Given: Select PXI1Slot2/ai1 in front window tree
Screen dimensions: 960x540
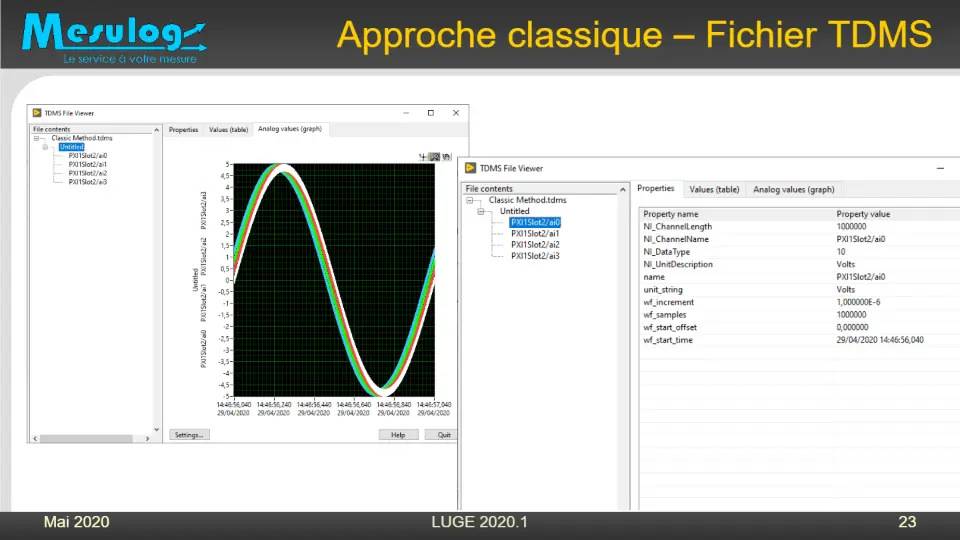Looking at the screenshot, I should 535,233.
